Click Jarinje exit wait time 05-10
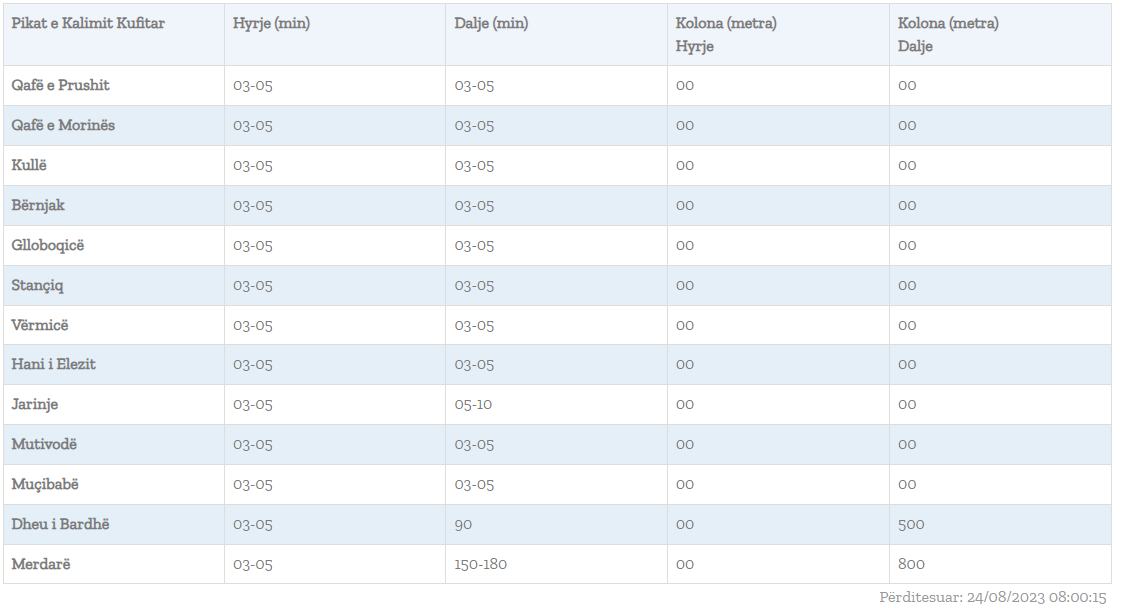This screenshot has width=1121, height=608. [473, 405]
